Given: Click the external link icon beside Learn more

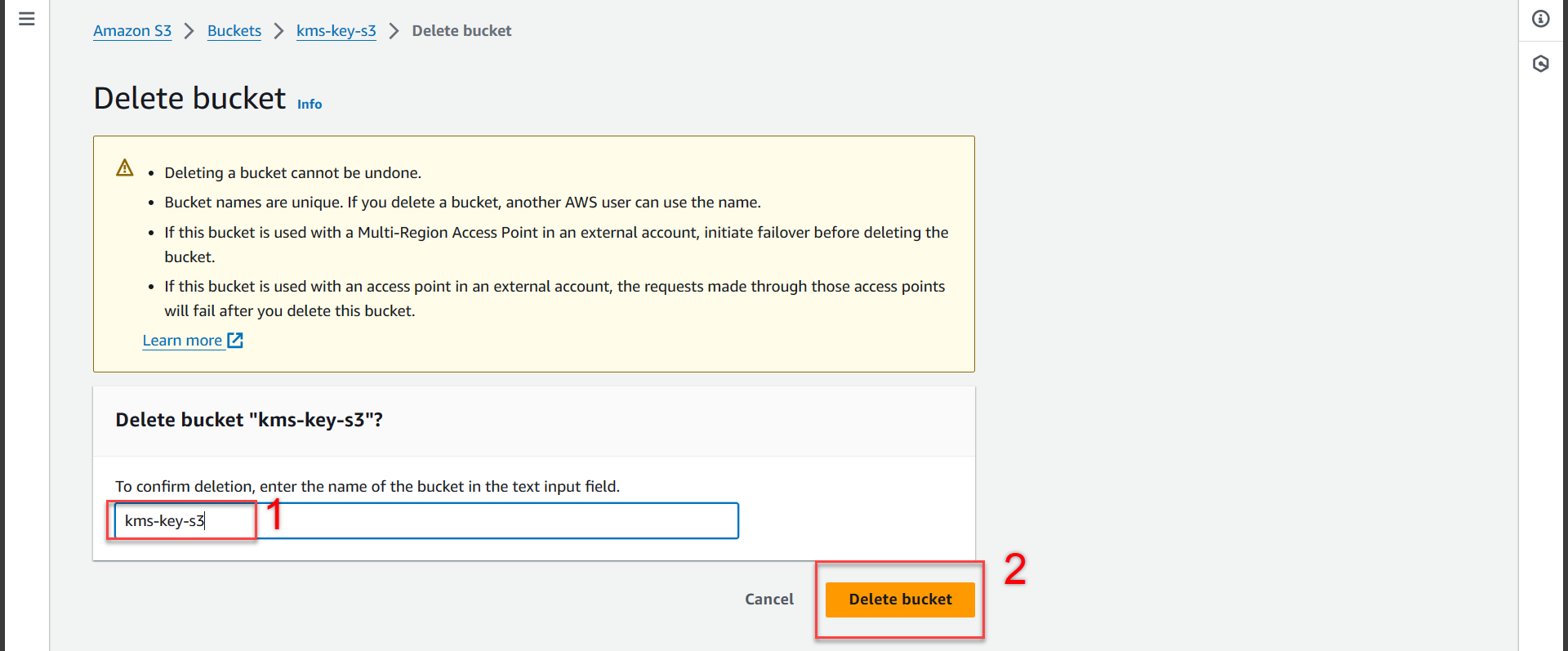Looking at the screenshot, I should pos(235,340).
